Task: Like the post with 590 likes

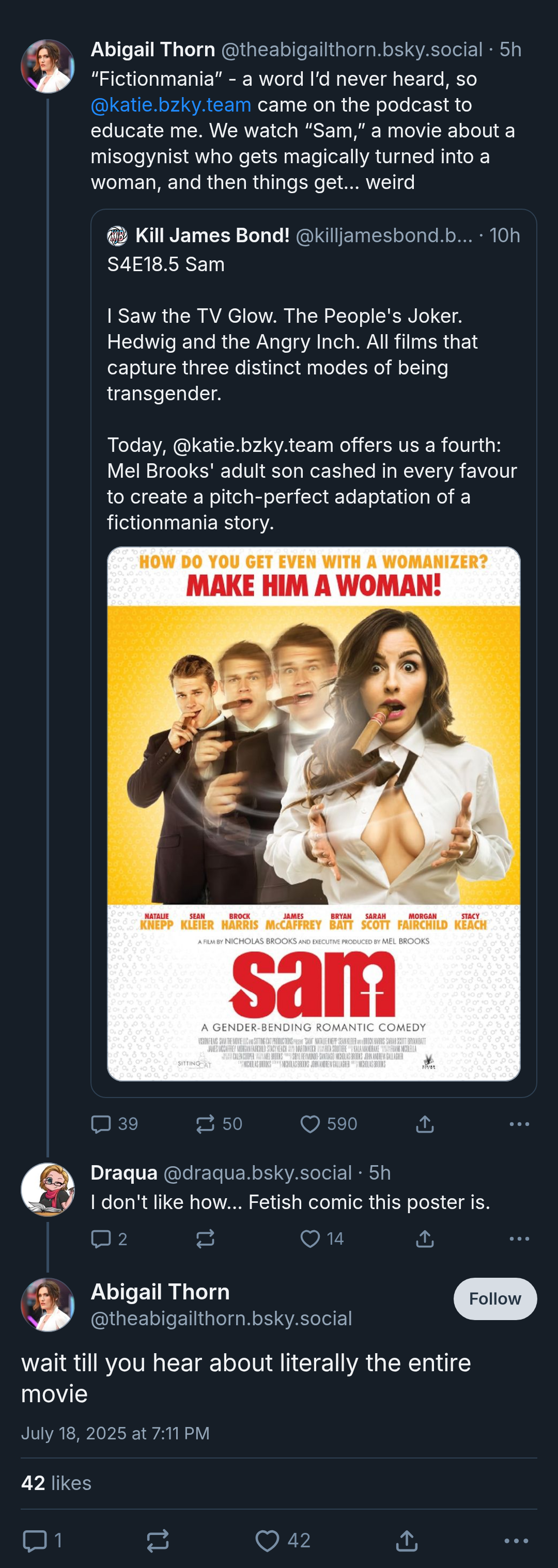Action: click(x=329, y=1124)
